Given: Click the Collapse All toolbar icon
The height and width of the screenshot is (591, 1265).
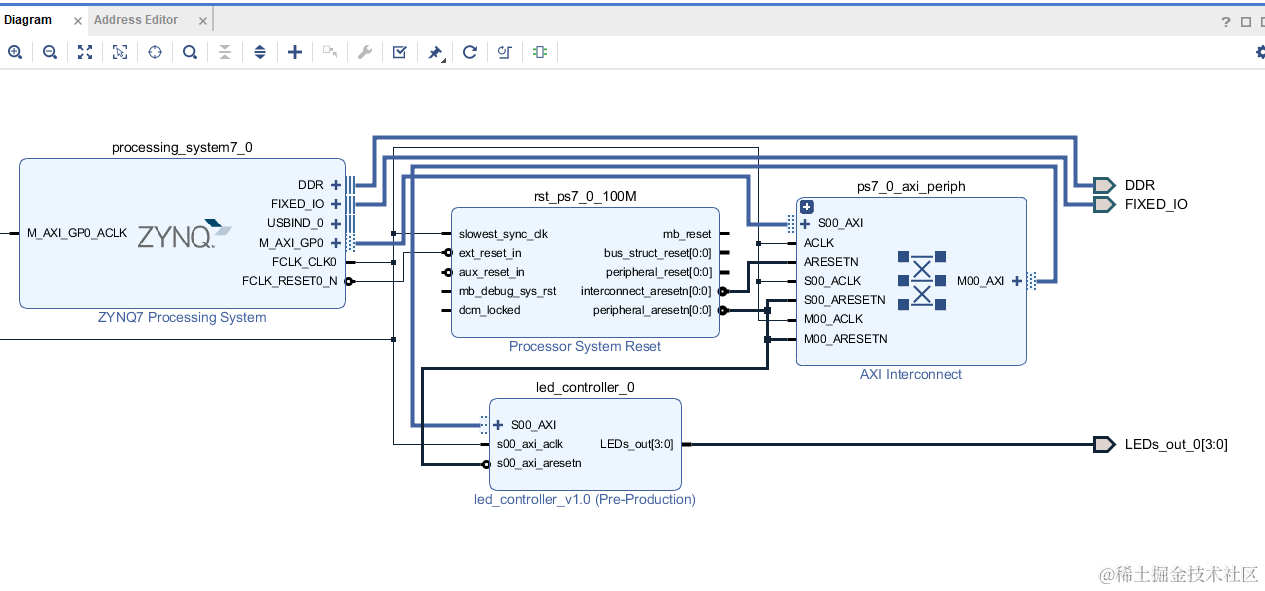Looking at the screenshot, I should pos(225,52).
